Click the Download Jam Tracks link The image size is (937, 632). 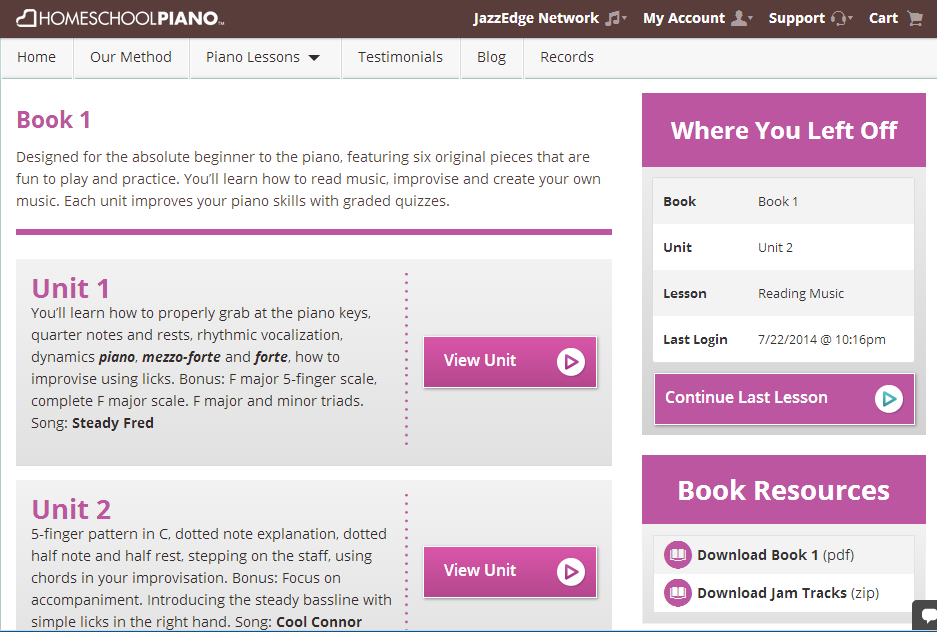point(771,593)
